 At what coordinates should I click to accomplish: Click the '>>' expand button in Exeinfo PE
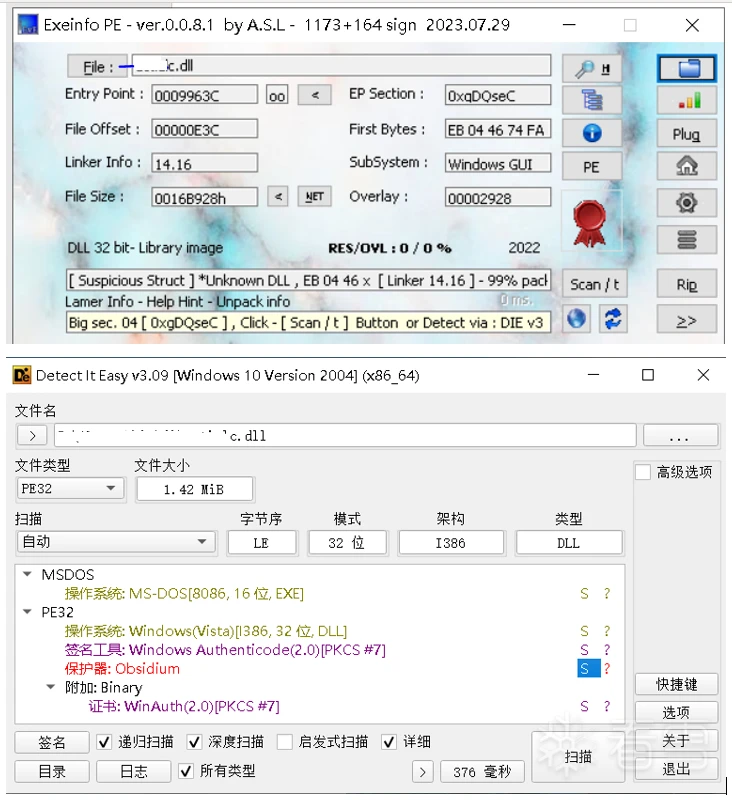pyautogui.click(x=686, y=321)
